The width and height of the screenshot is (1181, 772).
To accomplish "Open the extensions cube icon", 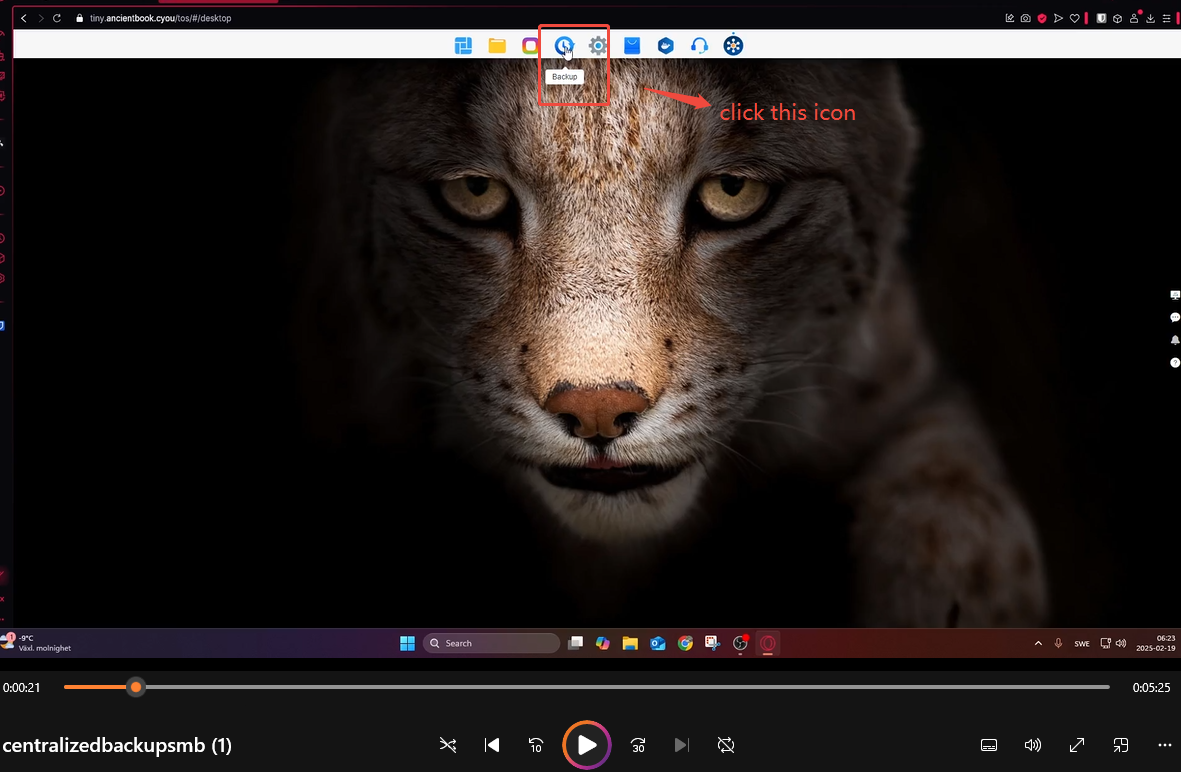I will (x=1118, y=18).
